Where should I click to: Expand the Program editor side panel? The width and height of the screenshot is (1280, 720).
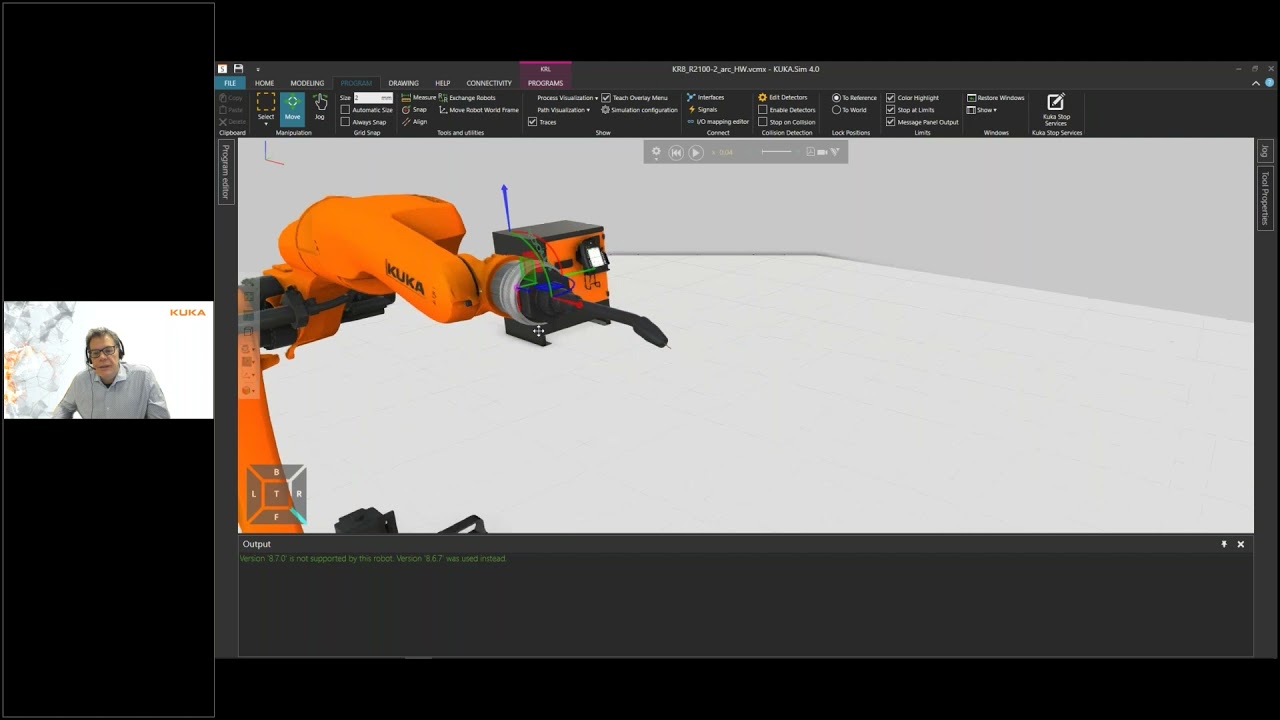click(226, 172)
